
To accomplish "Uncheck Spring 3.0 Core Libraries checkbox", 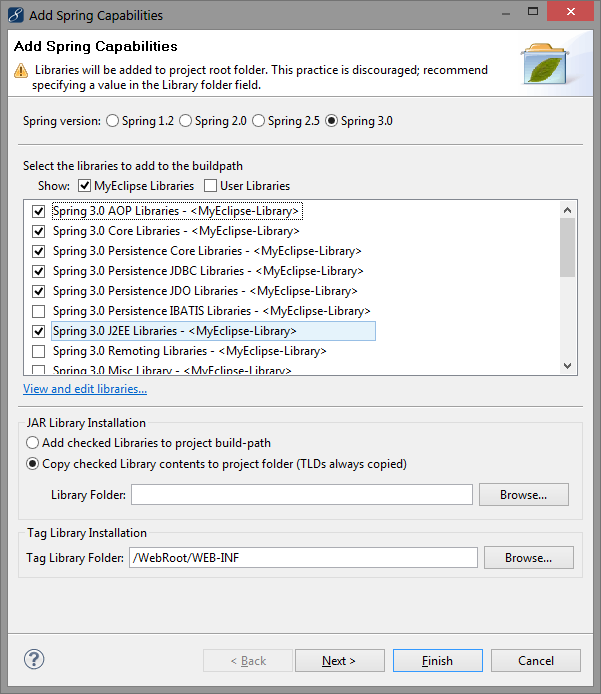I will (39, 231).
